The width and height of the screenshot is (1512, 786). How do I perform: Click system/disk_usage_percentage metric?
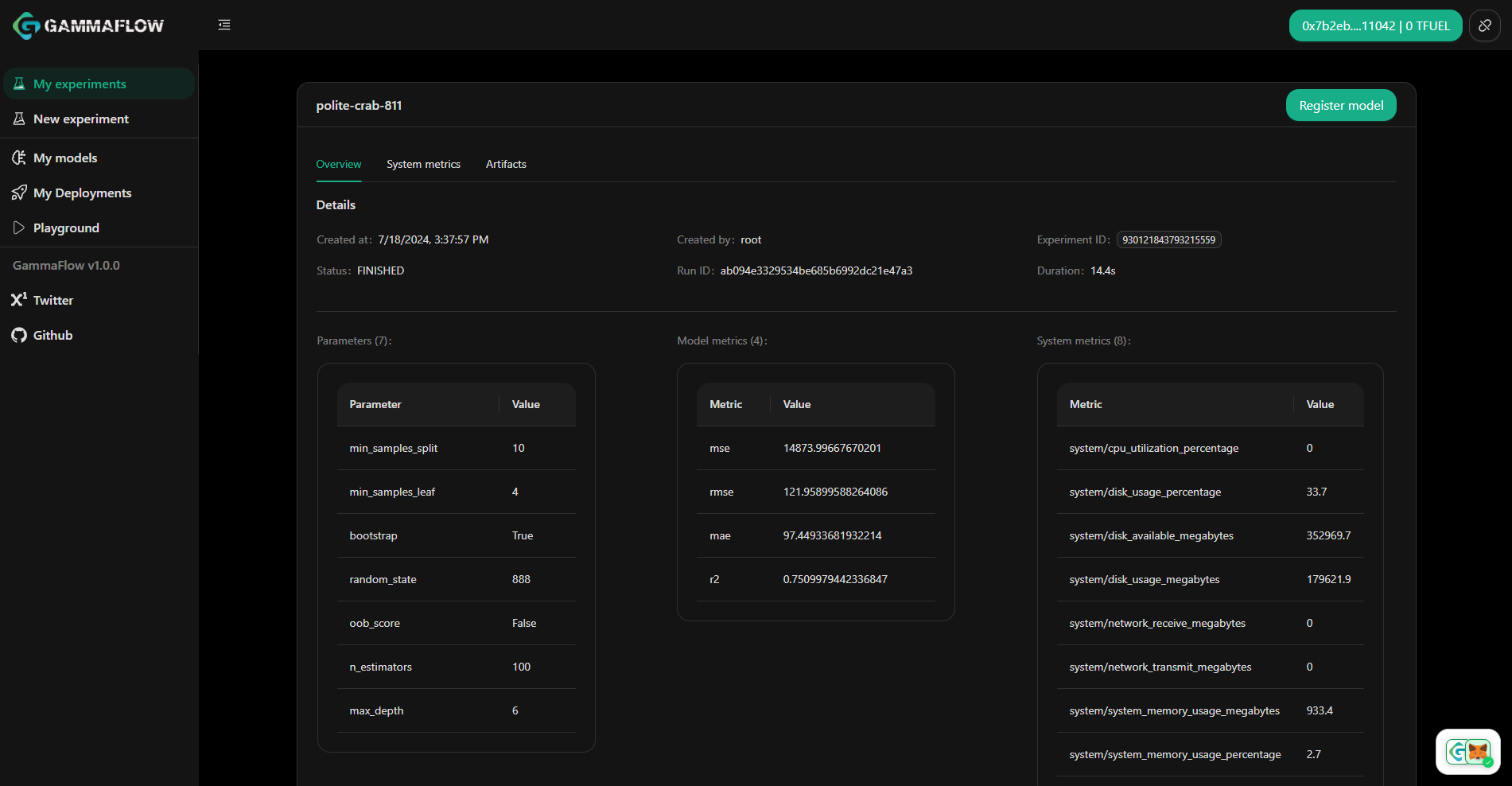(x=1145, y=492)
